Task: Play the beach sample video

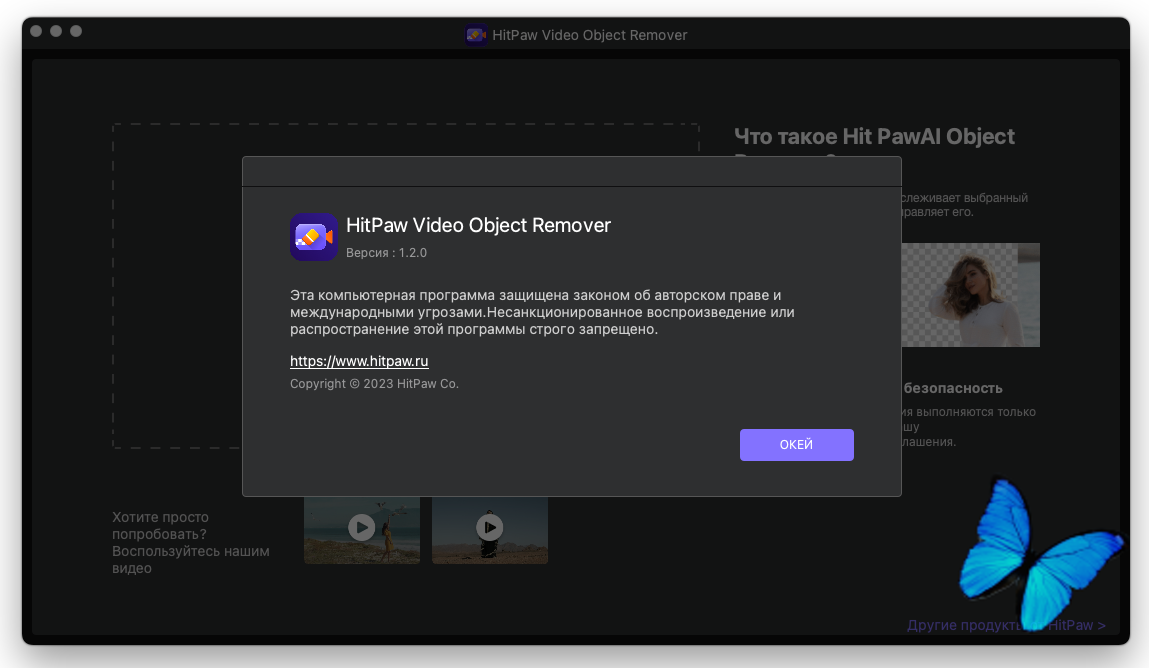Action: pos(361,527)
